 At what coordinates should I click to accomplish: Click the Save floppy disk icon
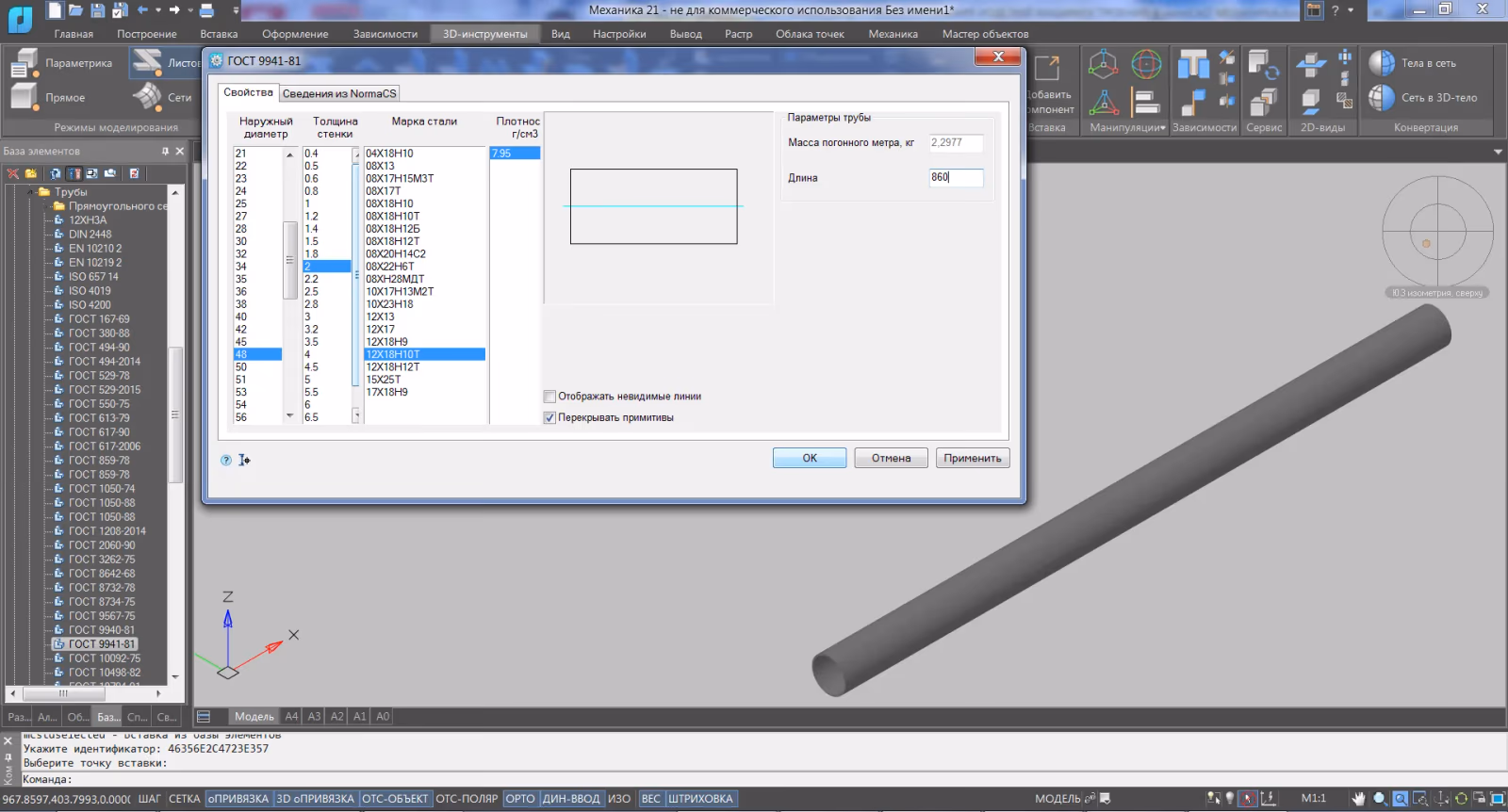[x=98, y=10]
